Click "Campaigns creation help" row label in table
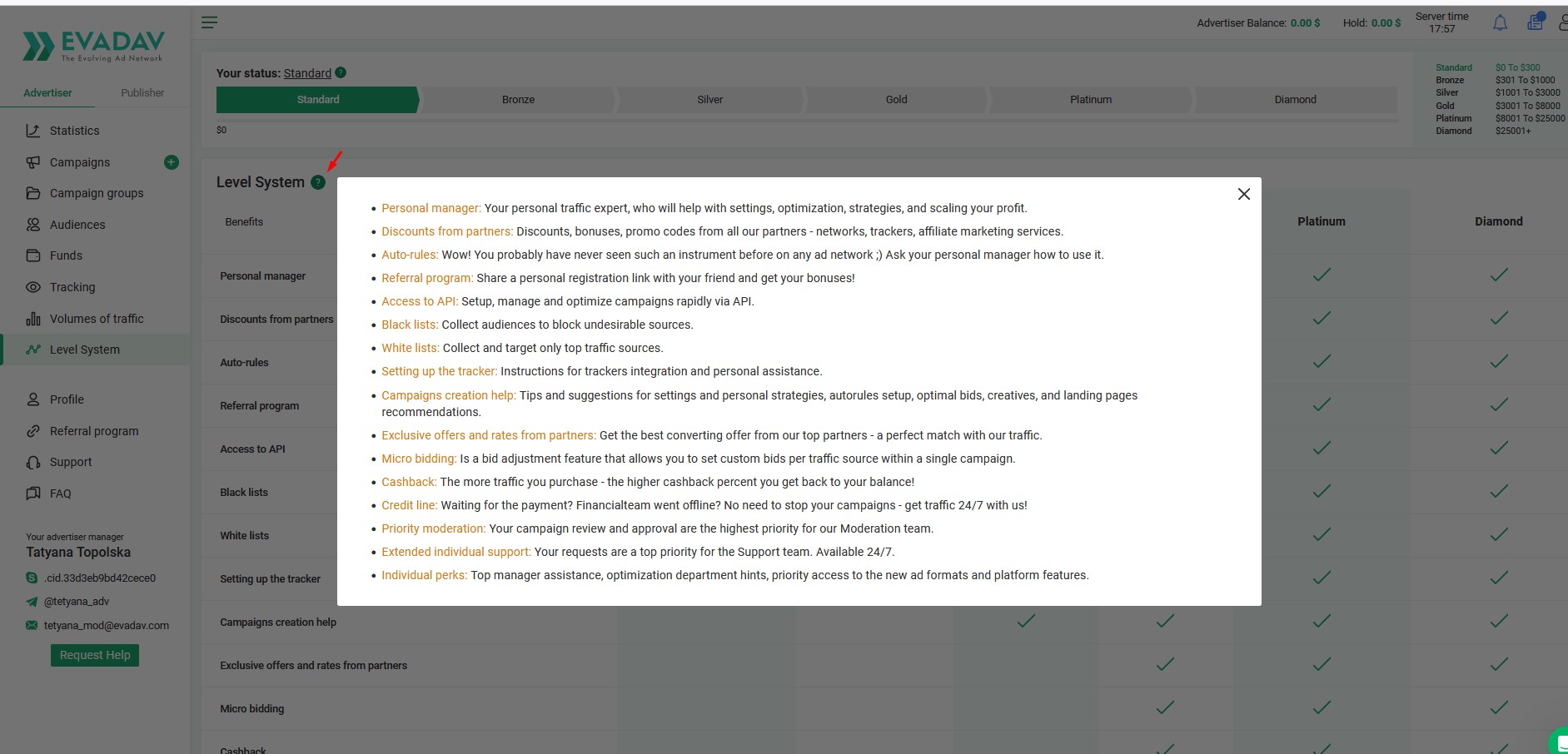 pos(278,623)
